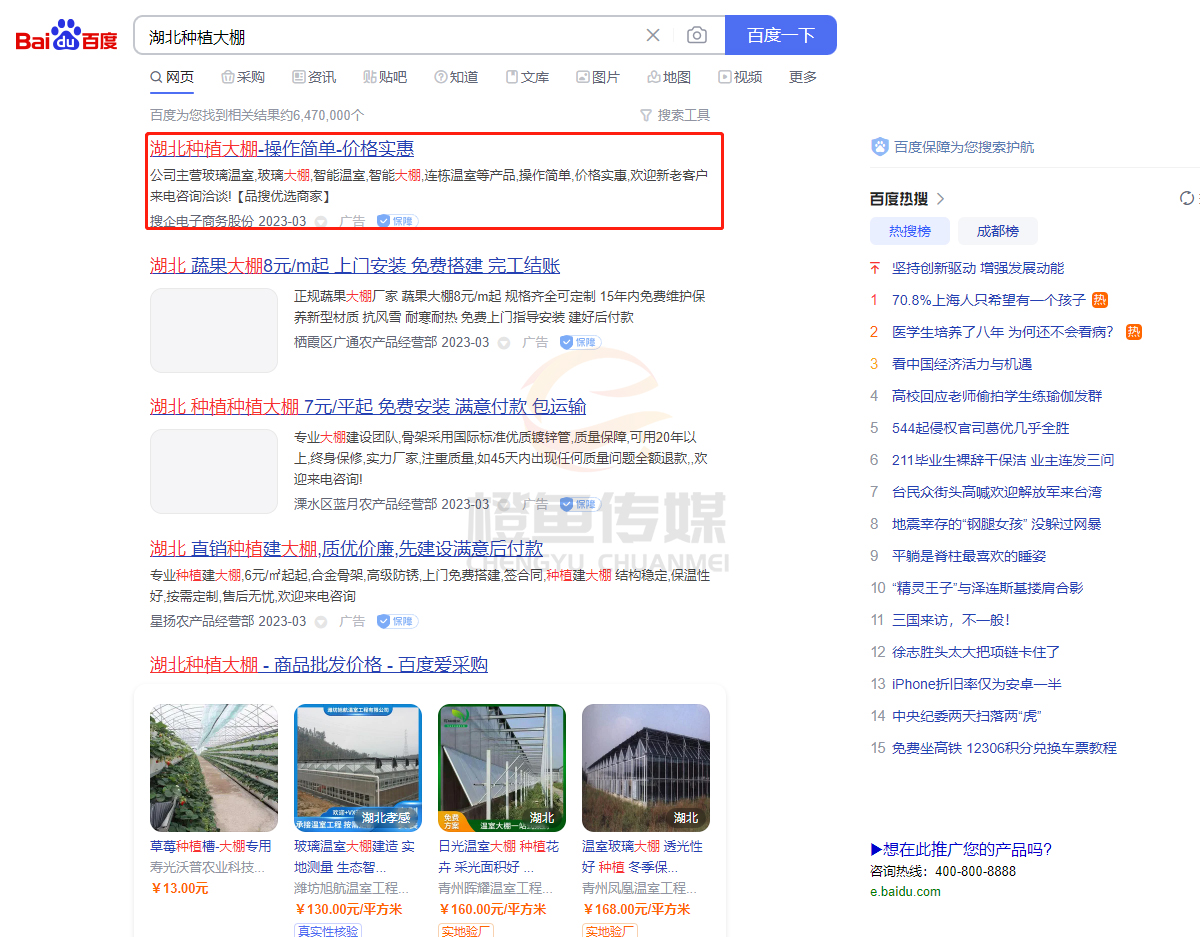Open result 湖北种植大棚-操作简单-价格实惠
Viewport: 1200px width, 937px height.
tap(282, 149)
